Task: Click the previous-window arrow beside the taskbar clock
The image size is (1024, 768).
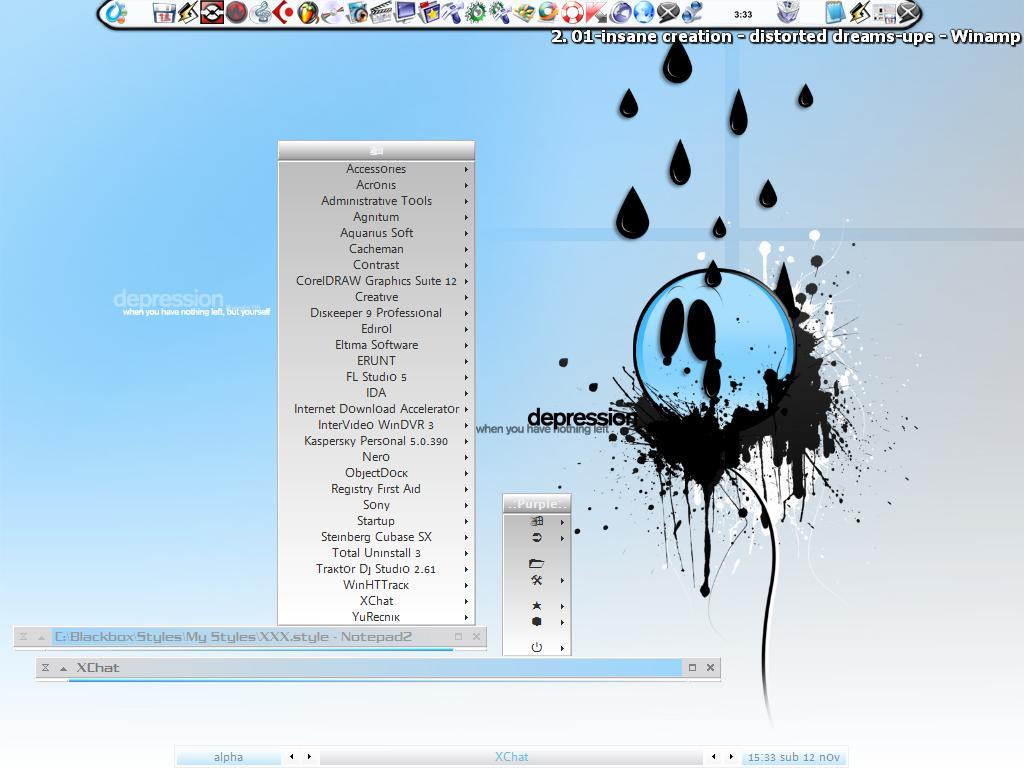Action: point(713,757)
